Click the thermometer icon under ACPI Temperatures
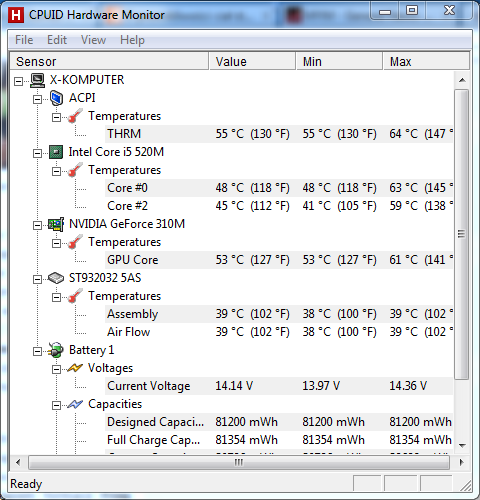Screen dimensions: 480x500 tap(75, 116)
